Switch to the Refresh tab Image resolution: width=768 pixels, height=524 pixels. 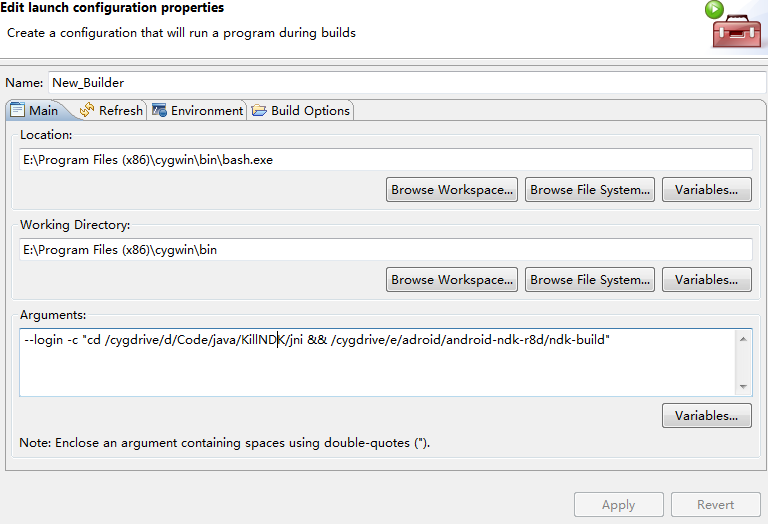(120, 110)
